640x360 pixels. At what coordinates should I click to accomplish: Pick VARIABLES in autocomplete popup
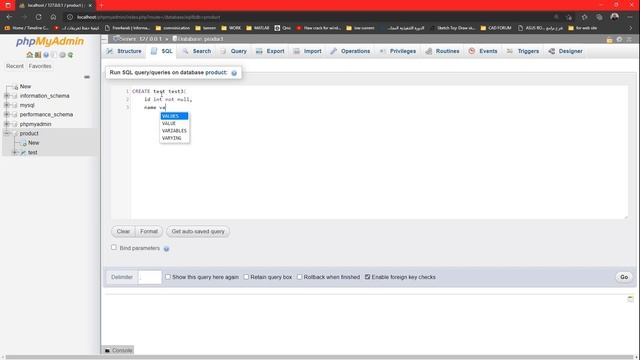(174, 131)
